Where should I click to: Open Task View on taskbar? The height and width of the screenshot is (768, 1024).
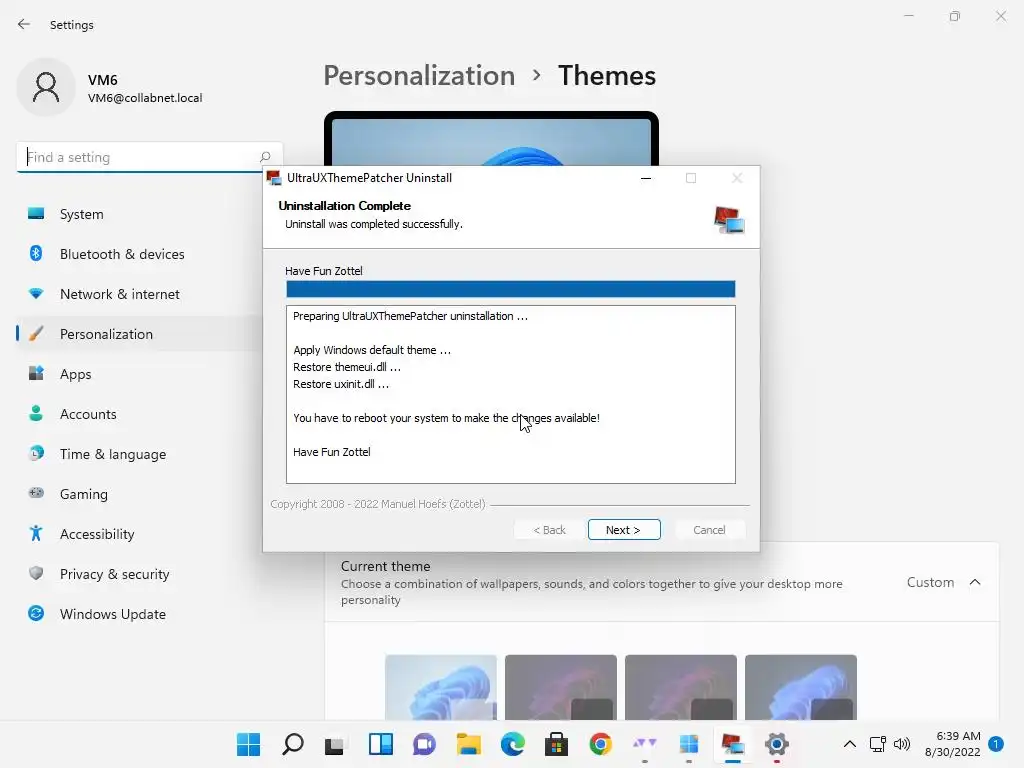point(334,744)
